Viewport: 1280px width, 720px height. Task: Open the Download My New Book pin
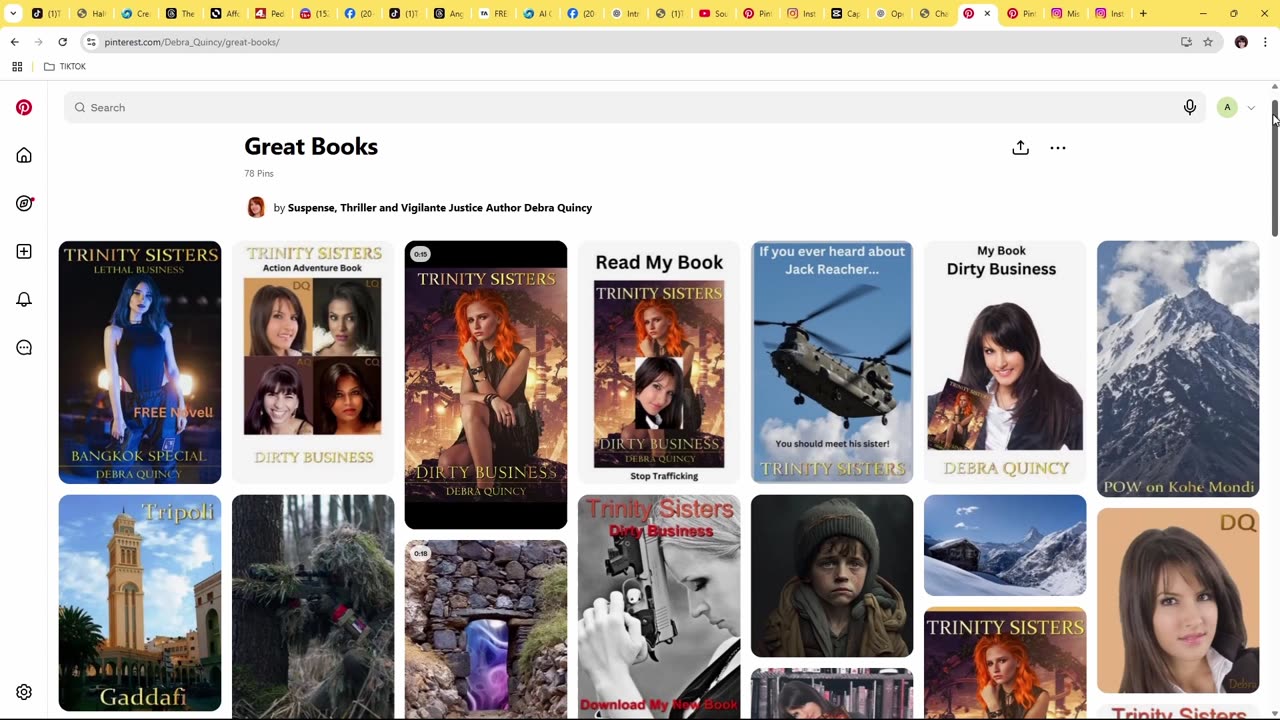tap(659, 607)
